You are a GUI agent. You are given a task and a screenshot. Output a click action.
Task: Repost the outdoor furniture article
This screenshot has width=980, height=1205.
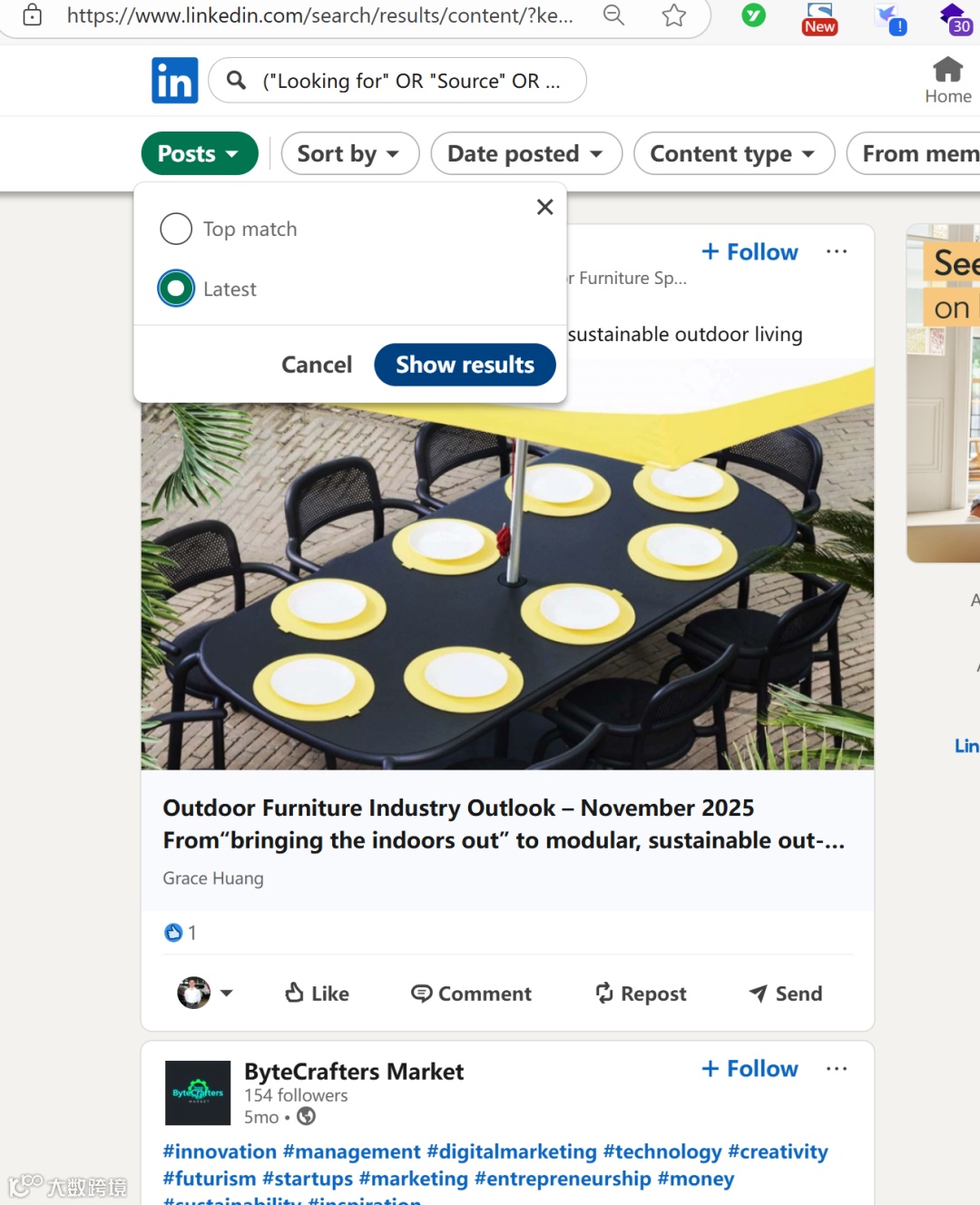641,994
